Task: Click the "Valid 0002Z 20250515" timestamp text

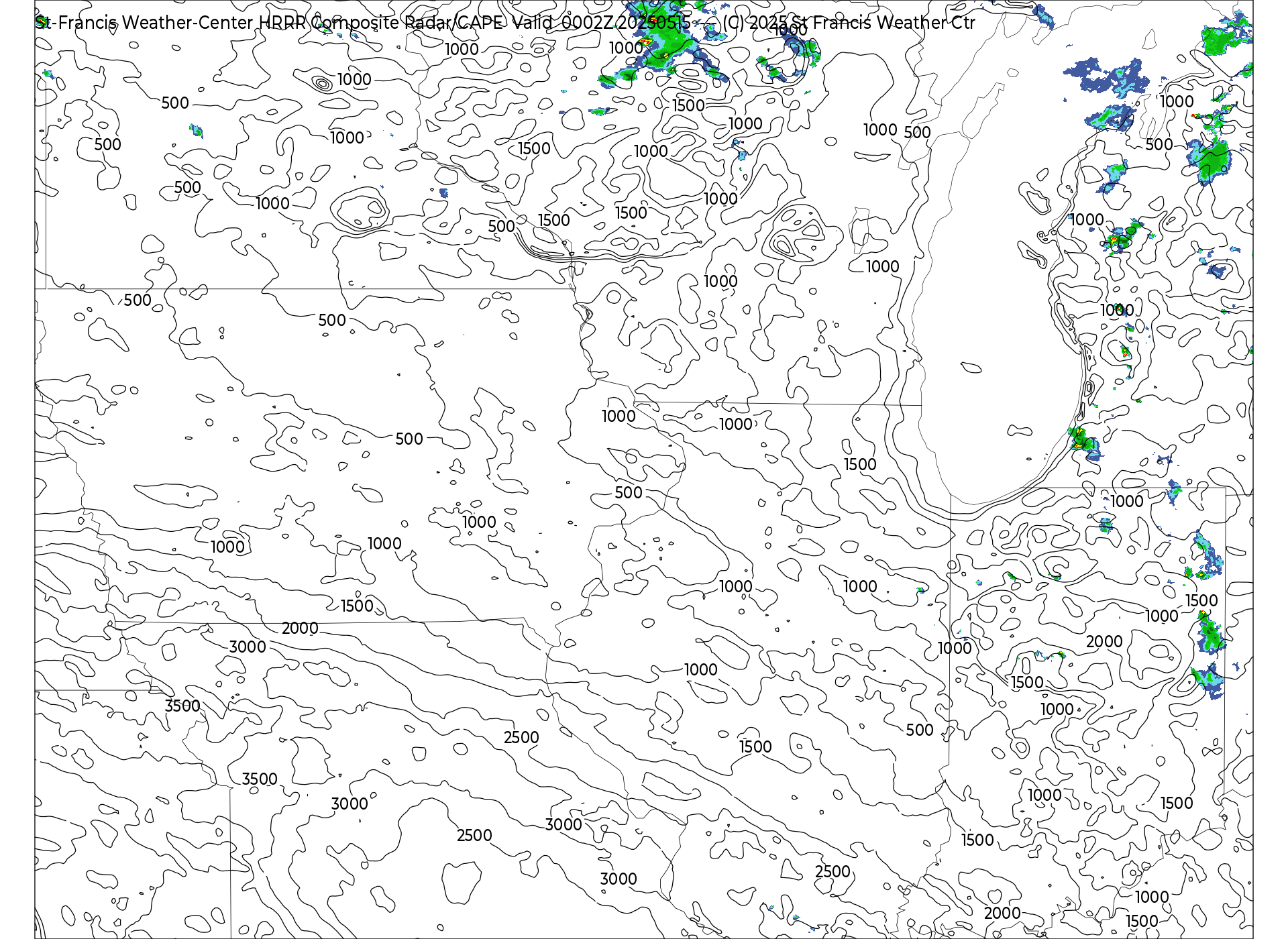Action: [601, 23]
